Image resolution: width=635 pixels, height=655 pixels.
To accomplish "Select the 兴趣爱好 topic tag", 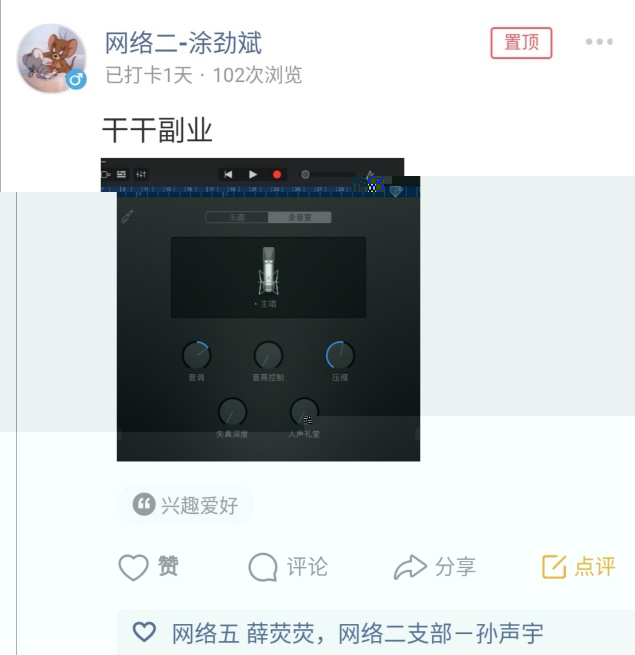I will coord(186,505).
